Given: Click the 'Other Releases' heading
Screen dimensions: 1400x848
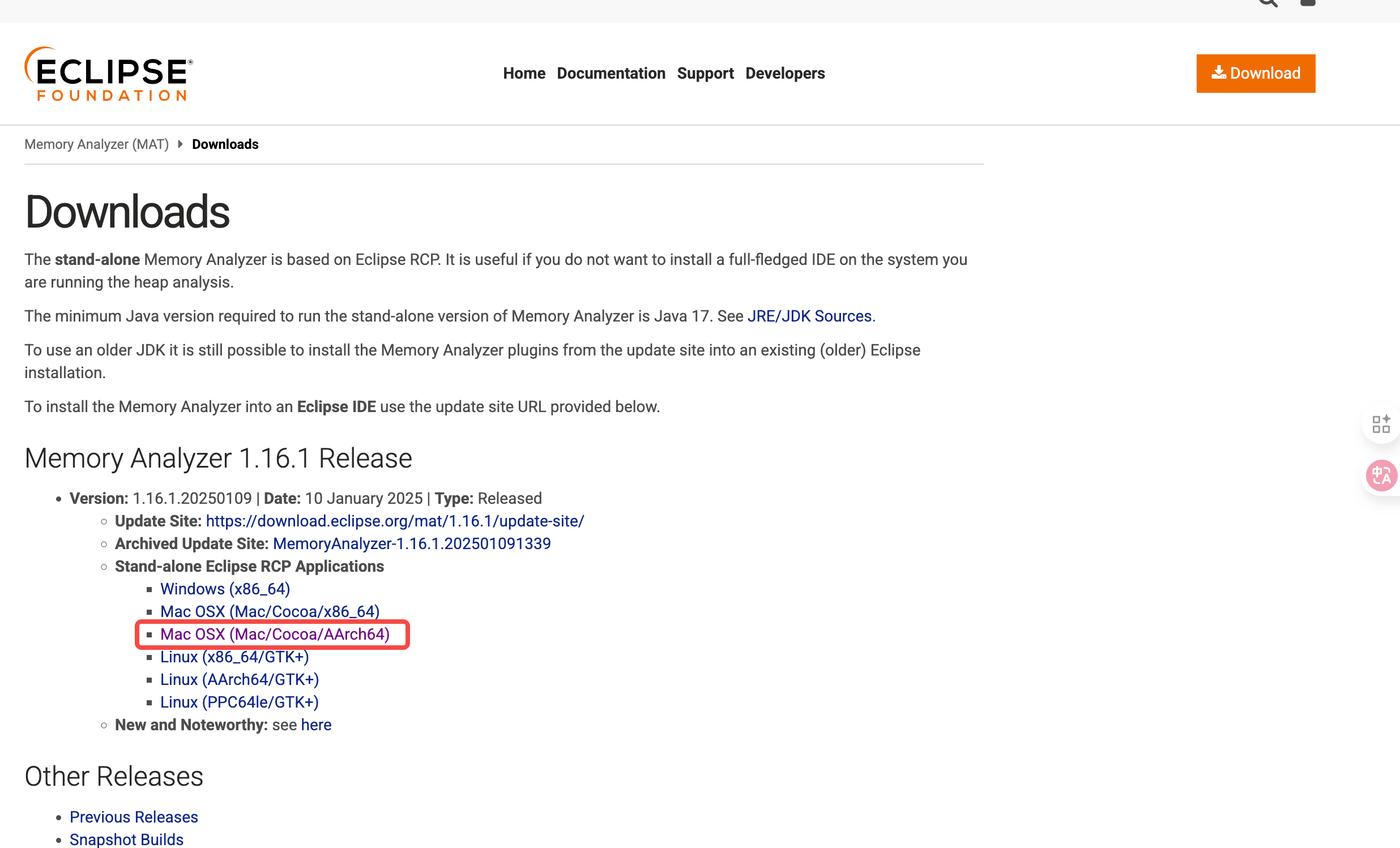Looking at the screenshot, I should coord(114,776).
